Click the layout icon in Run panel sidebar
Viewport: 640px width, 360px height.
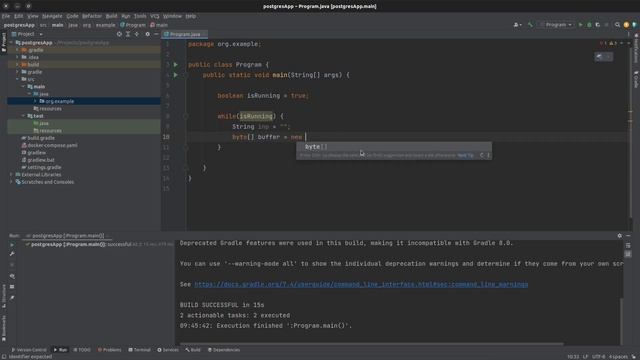(12, 287)
